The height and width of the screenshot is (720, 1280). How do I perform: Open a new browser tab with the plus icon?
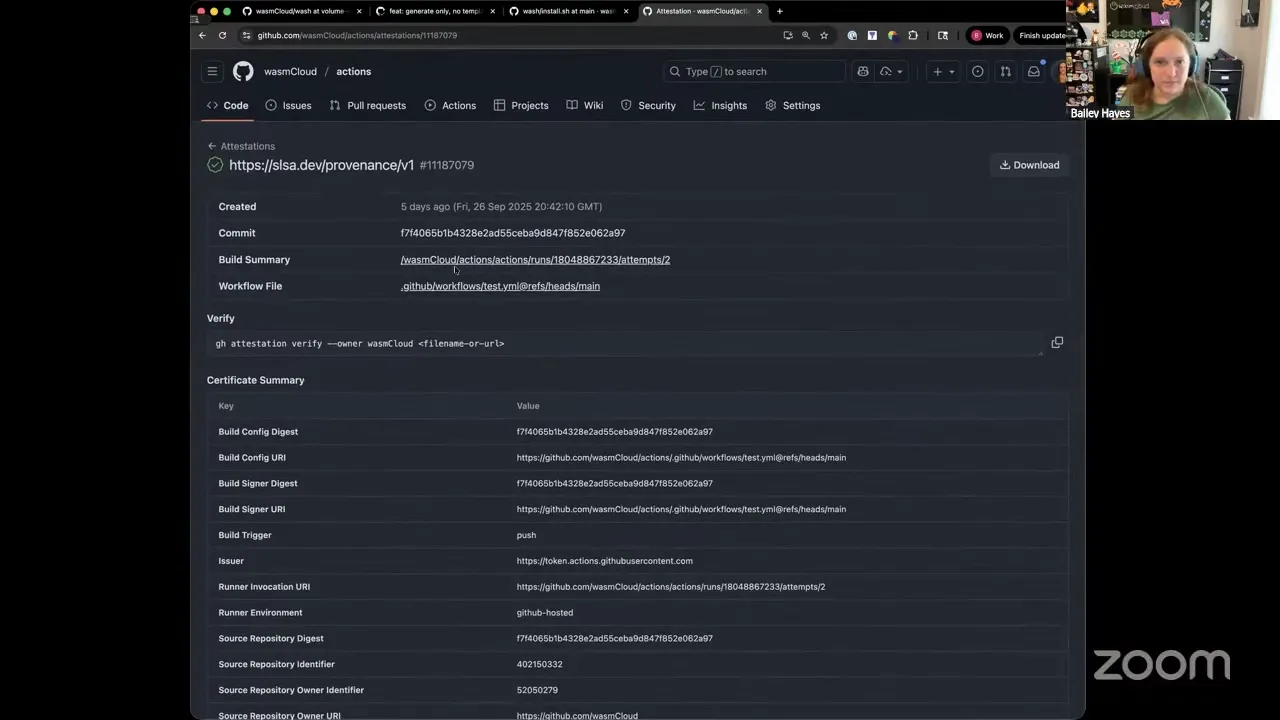pyautogui.click(x=780, y=11)
